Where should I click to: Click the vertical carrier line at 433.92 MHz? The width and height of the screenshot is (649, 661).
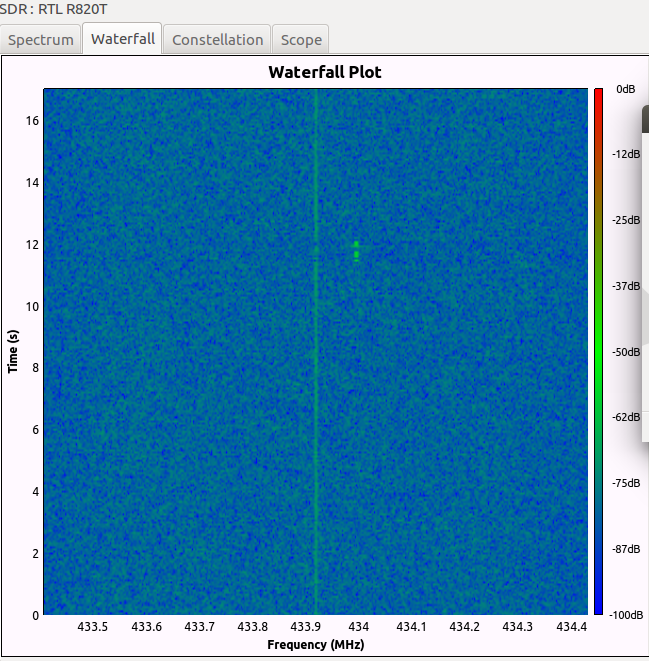(x=315, y=351)
